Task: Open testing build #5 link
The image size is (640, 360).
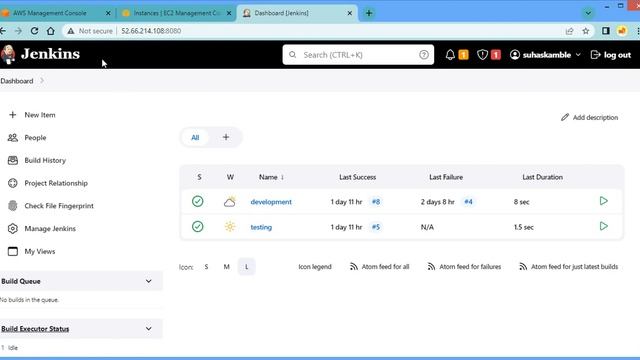Action: click(376, 227)
